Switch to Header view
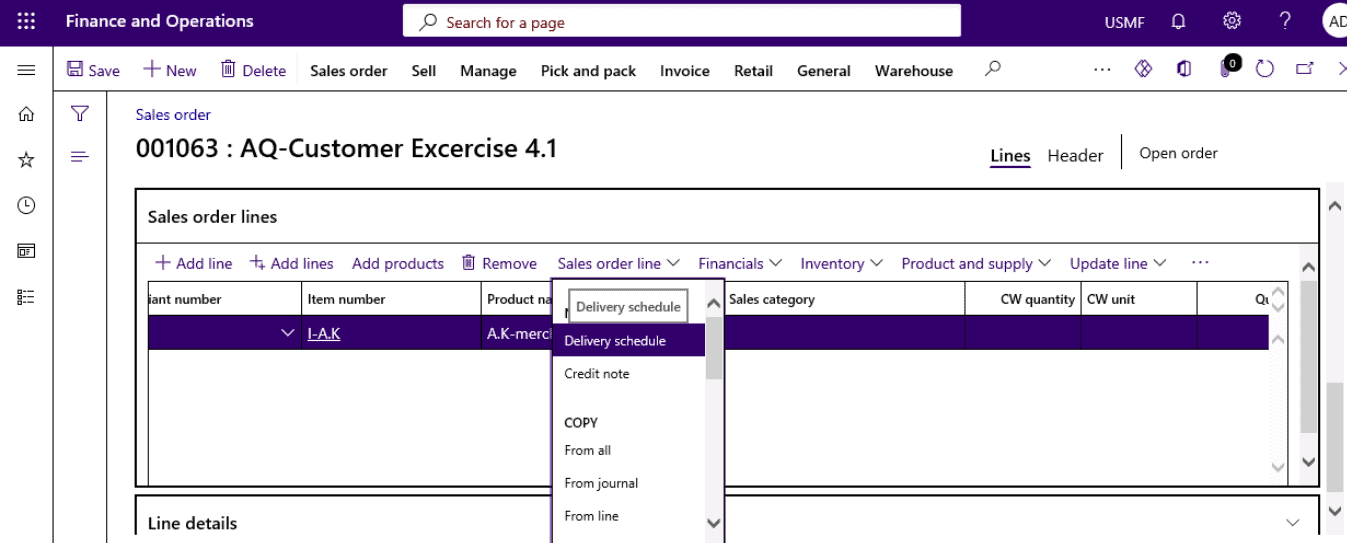This screenshot has width=1347, height=543. tap(1075, 156)
